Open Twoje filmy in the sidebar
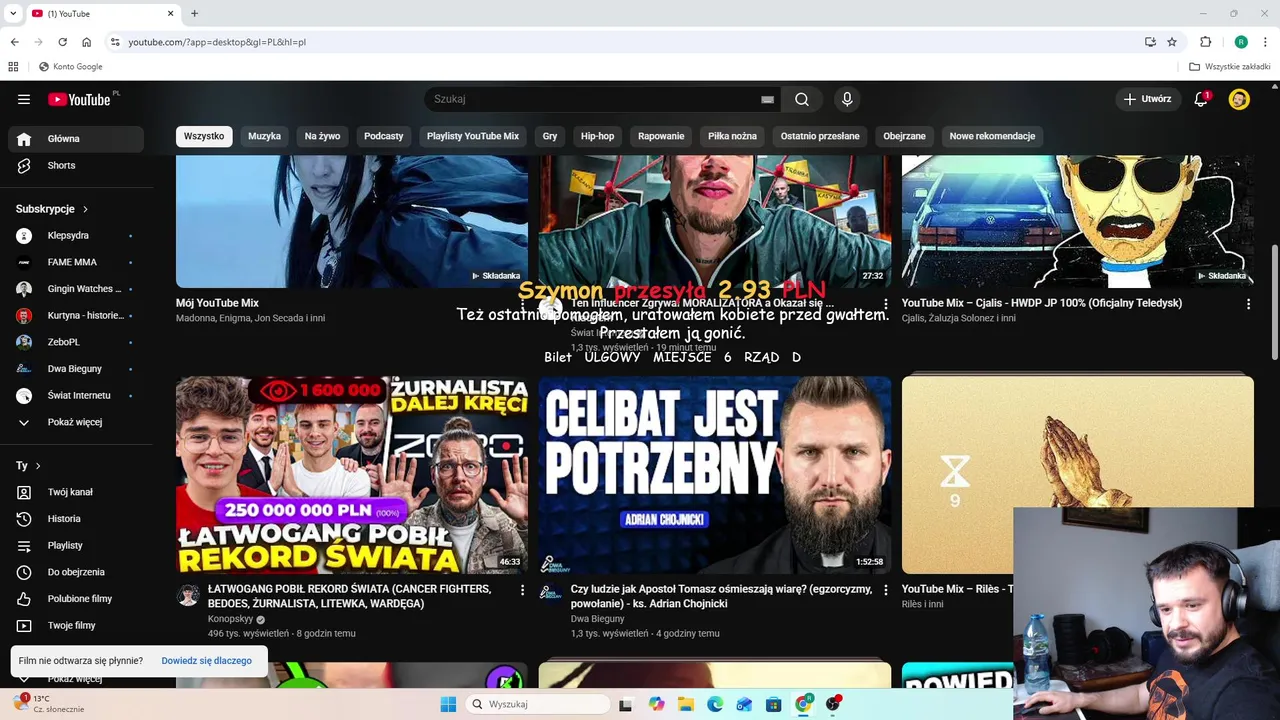Image resolution: width=1280 pixels, height=720 pixels. (76, 625)
